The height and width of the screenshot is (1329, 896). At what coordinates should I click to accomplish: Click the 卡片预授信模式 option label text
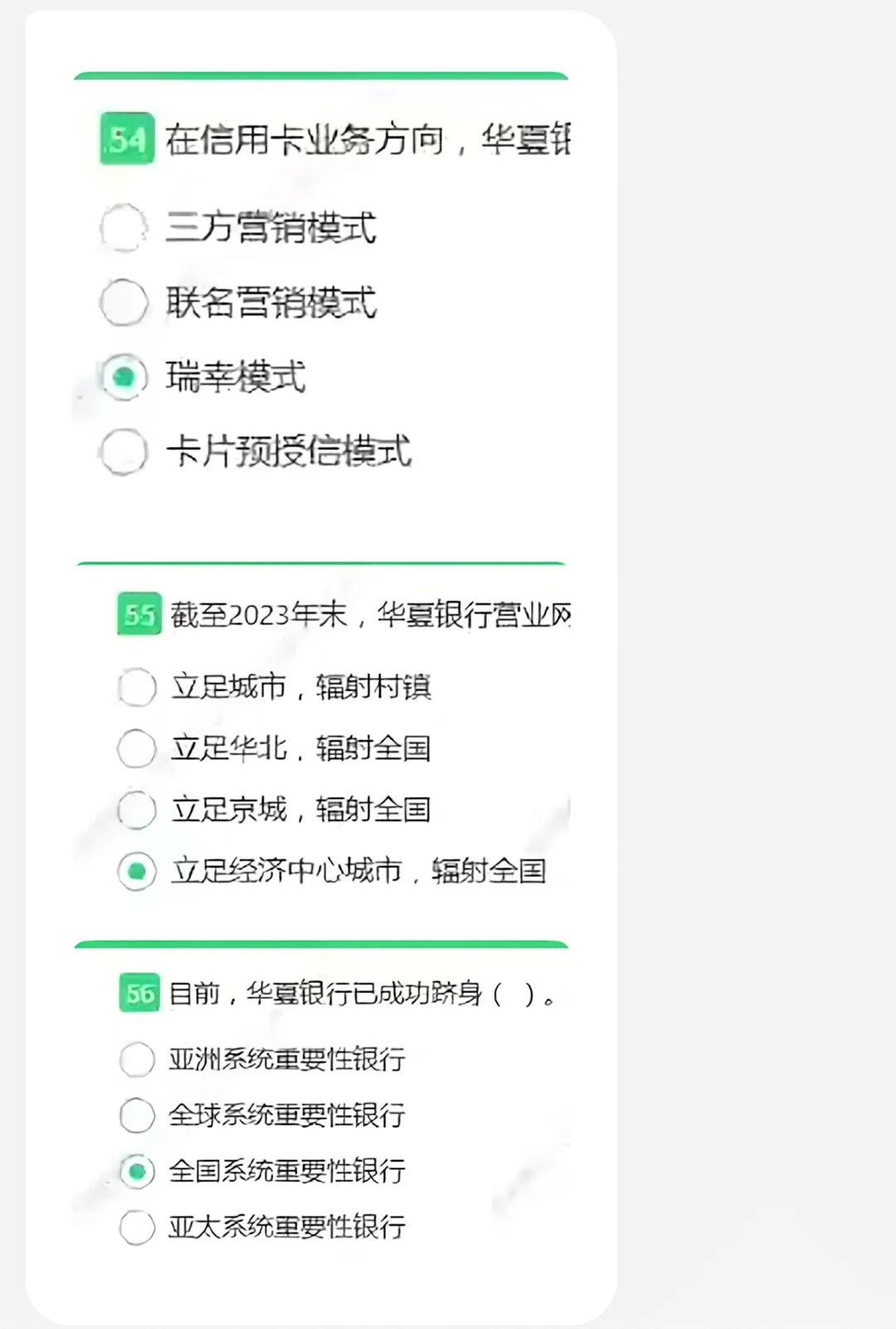288,452
